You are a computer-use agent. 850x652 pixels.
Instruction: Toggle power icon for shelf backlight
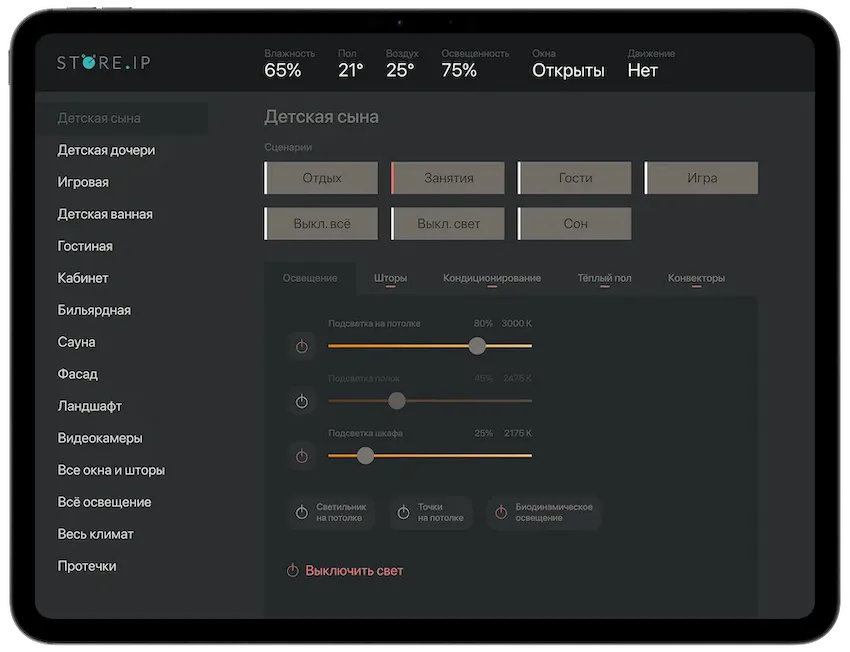302,402
